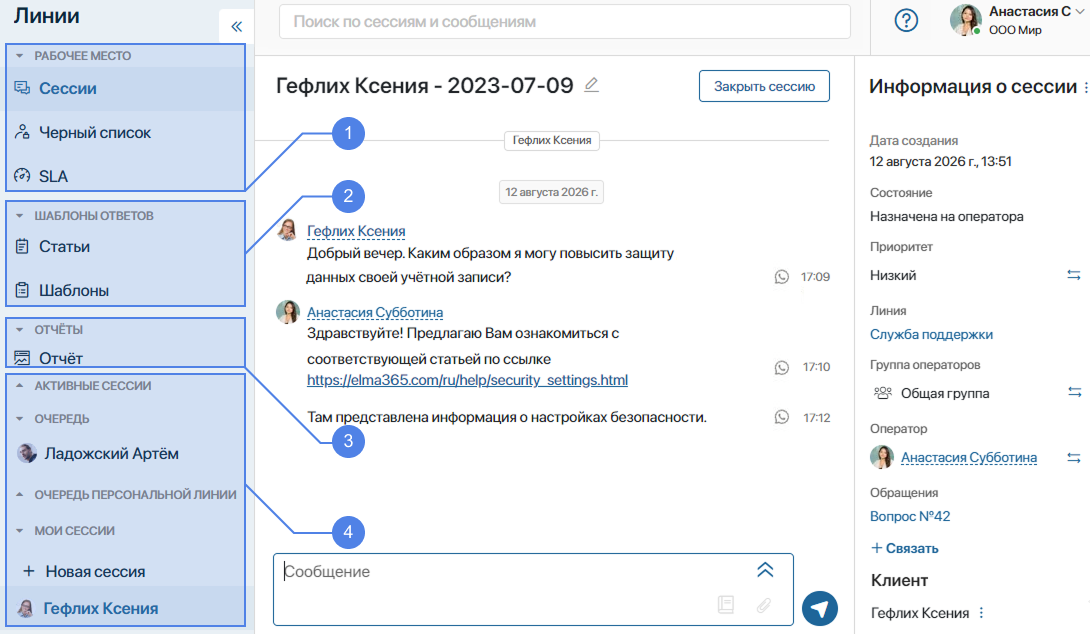This screenshot has height=634, width=1090.
Task: Click Закрыть сессию button
Action: pyautogui.click(x=764, y=86)
